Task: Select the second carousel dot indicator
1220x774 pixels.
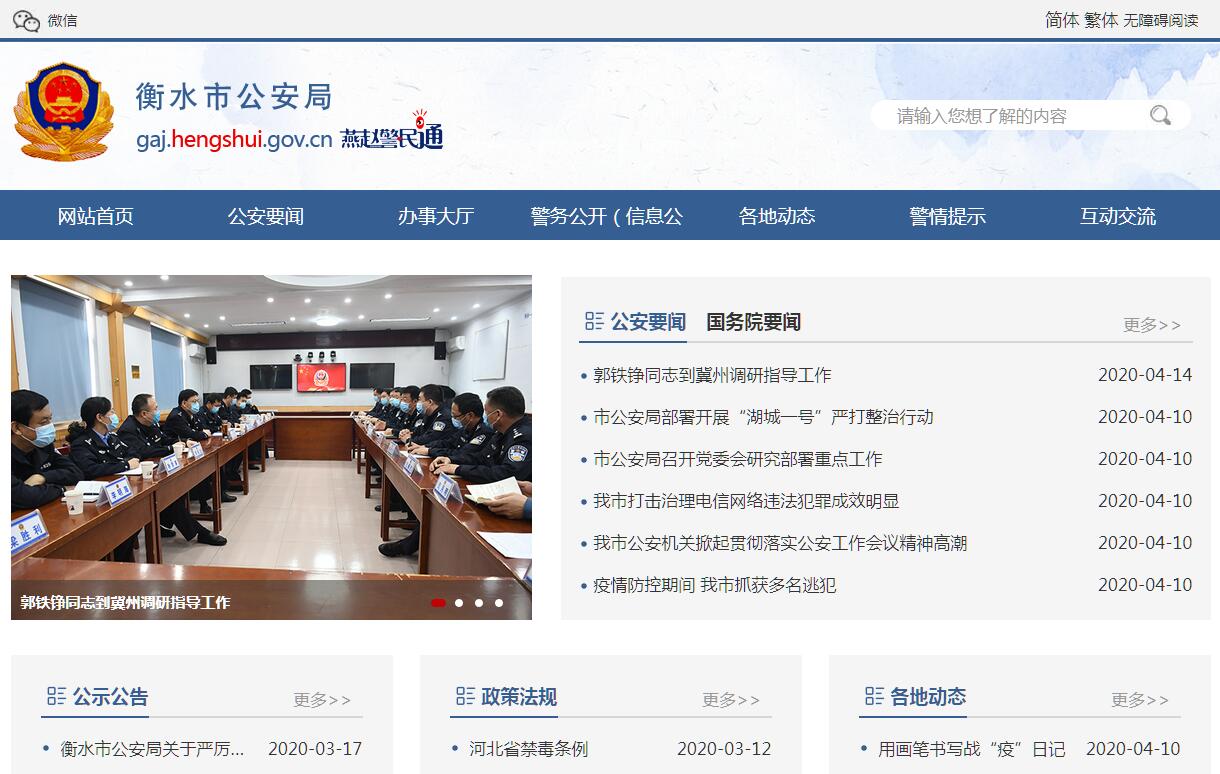Action: 459,603
